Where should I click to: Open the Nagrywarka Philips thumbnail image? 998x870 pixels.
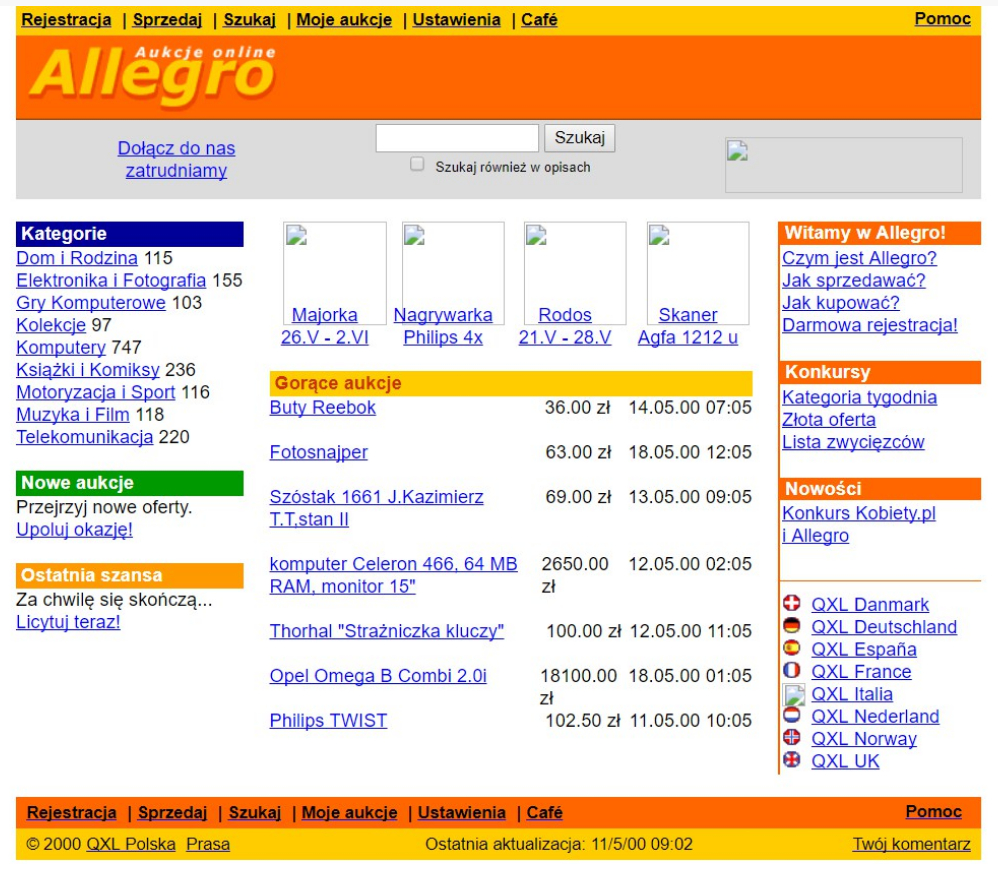pyautogui.click(x=453, y=272)
